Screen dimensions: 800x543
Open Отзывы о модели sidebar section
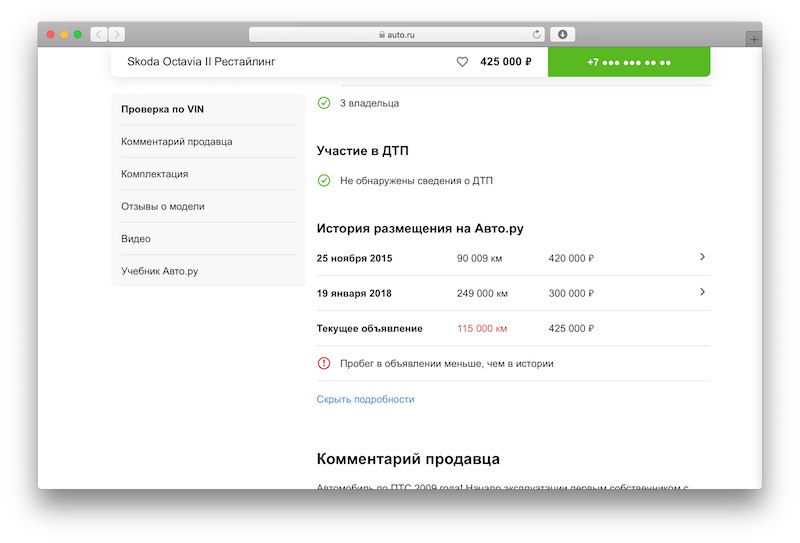click(x=163, y=206)
